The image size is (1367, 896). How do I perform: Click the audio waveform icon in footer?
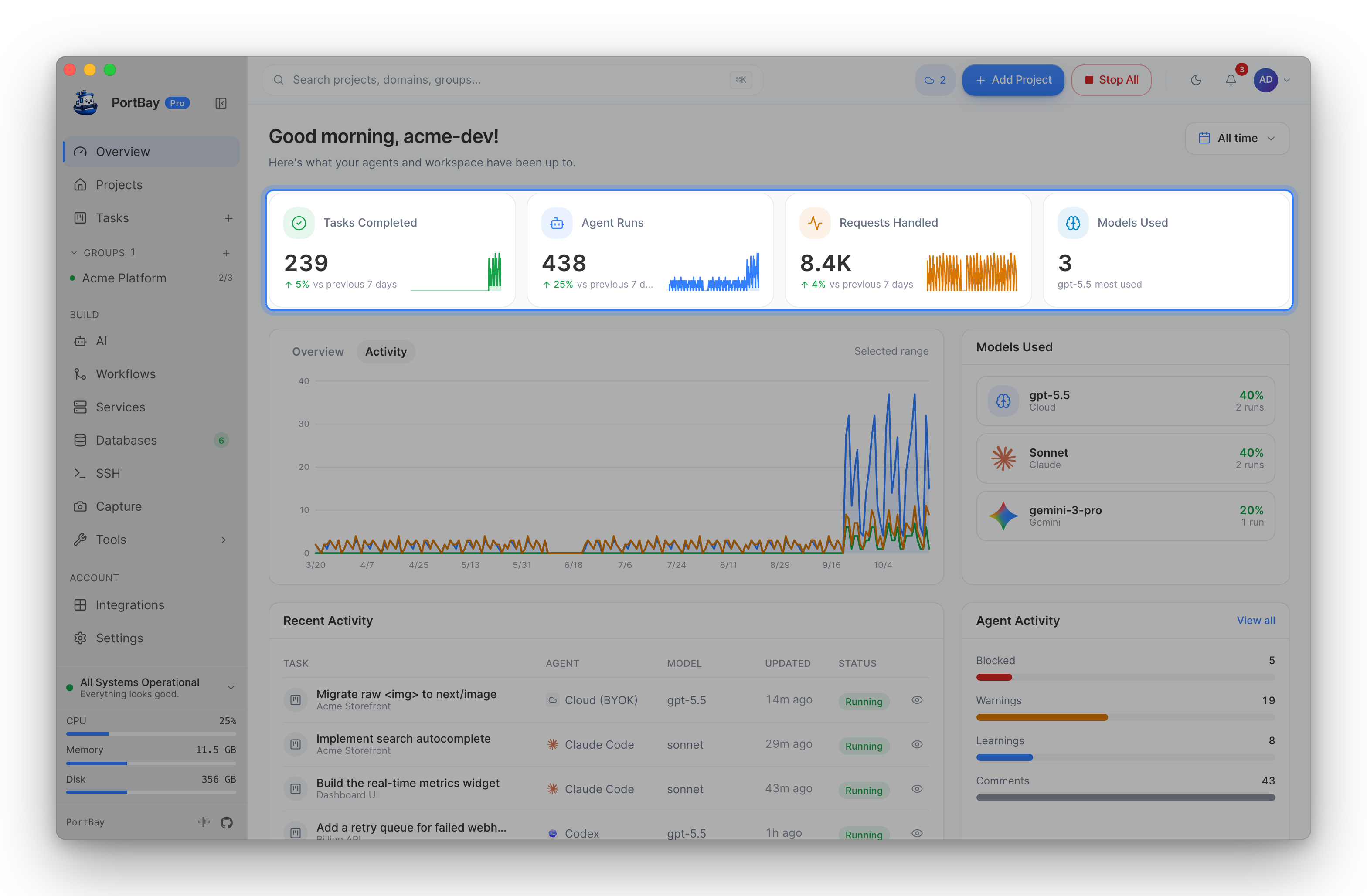pos(204,822)
